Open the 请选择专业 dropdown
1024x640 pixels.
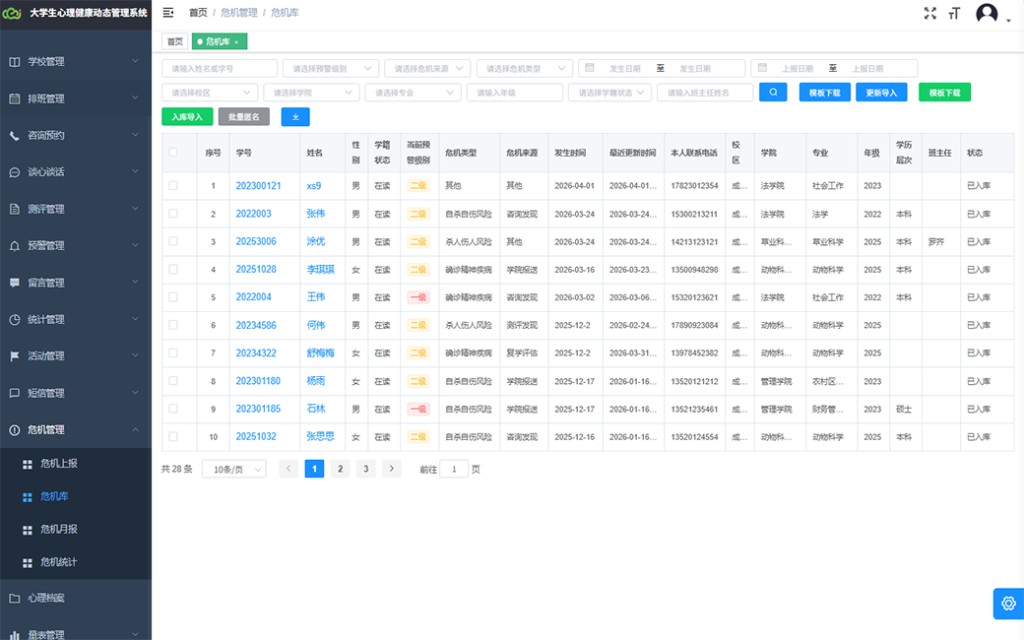point(413,92)
